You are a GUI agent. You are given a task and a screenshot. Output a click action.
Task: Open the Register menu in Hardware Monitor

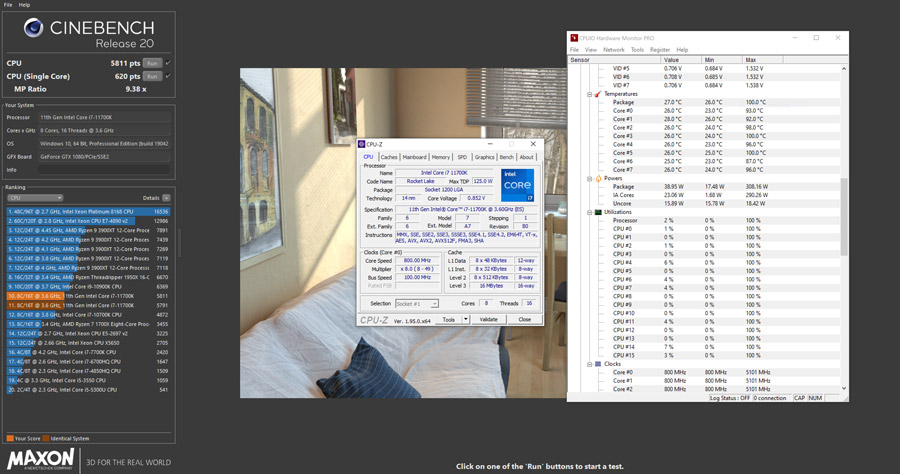[x=660, y=50]
